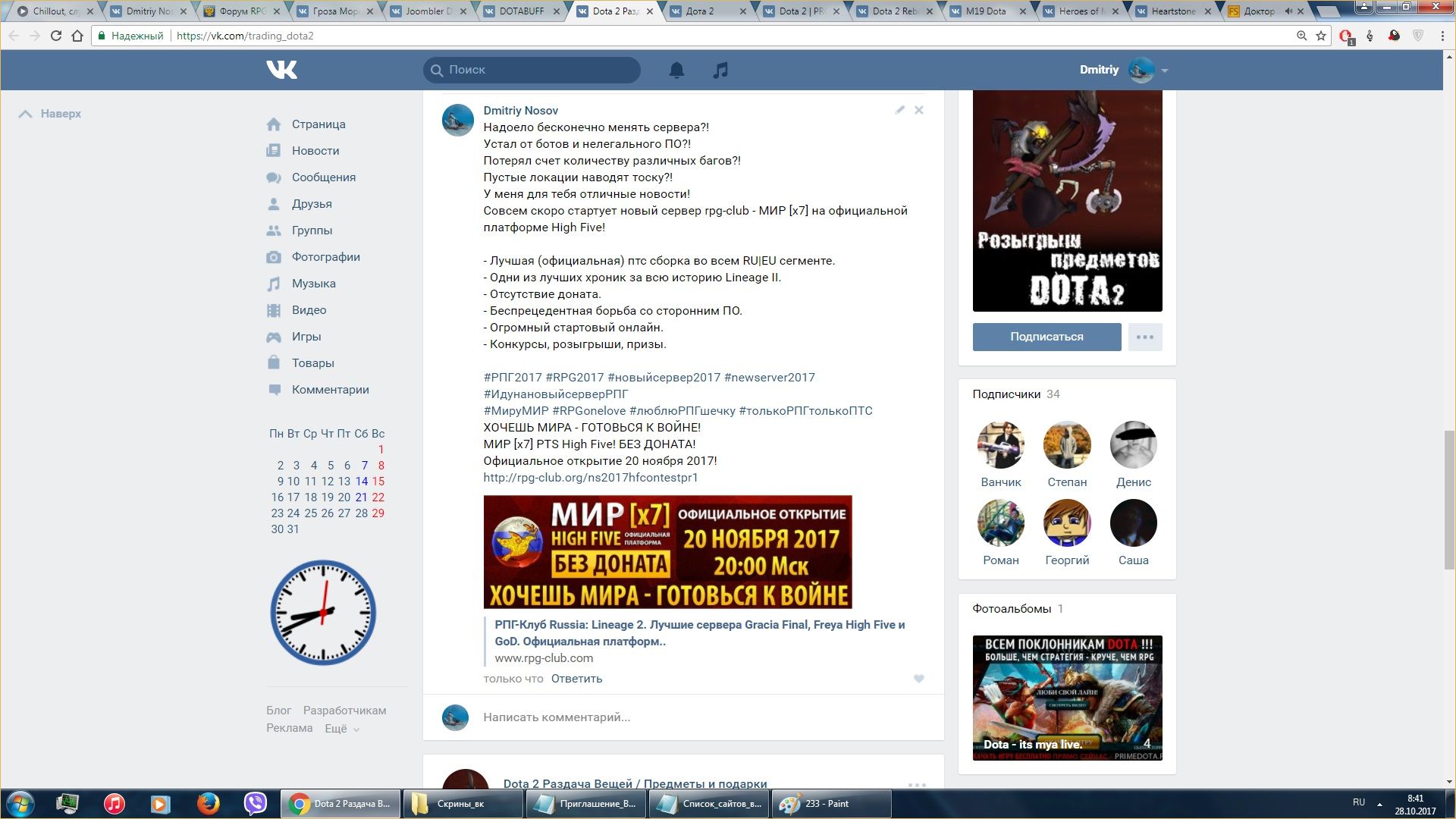The width and height of the screenshot is (1456, 819).
Task: Reload page using browser refresh icon
Action: click(55, 36)
